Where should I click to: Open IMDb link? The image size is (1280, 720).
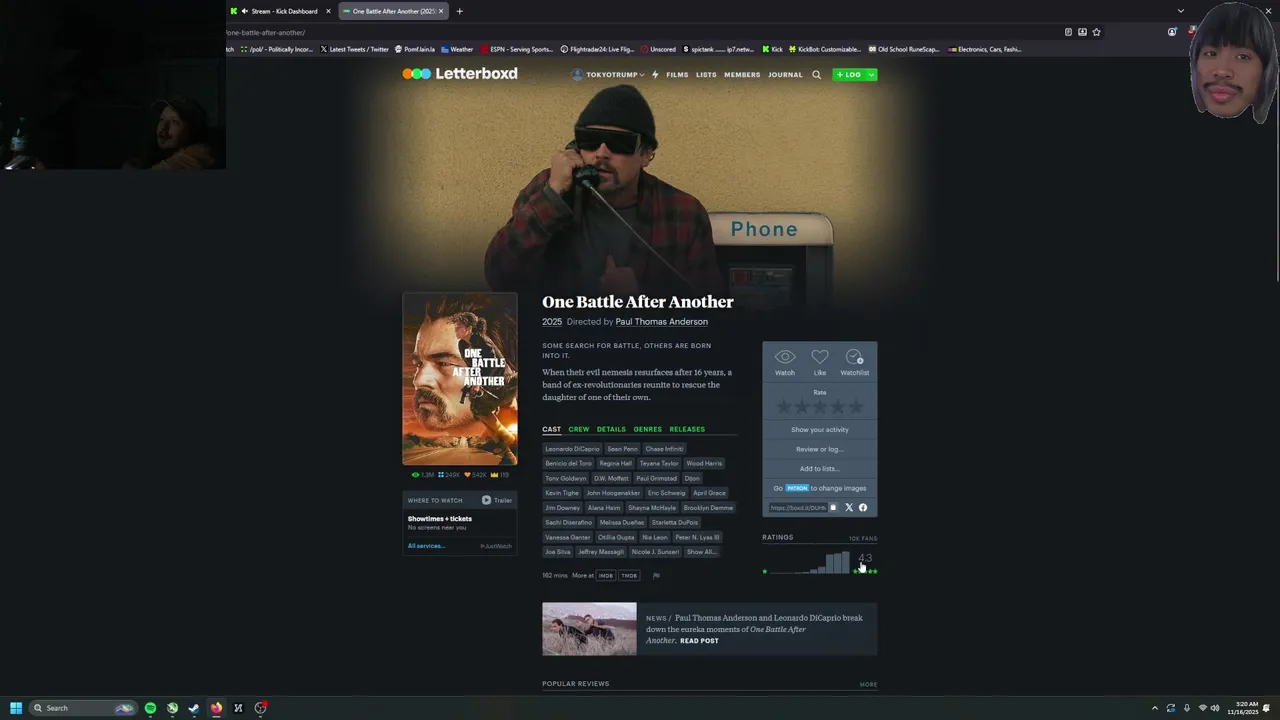tap(606, 576)
